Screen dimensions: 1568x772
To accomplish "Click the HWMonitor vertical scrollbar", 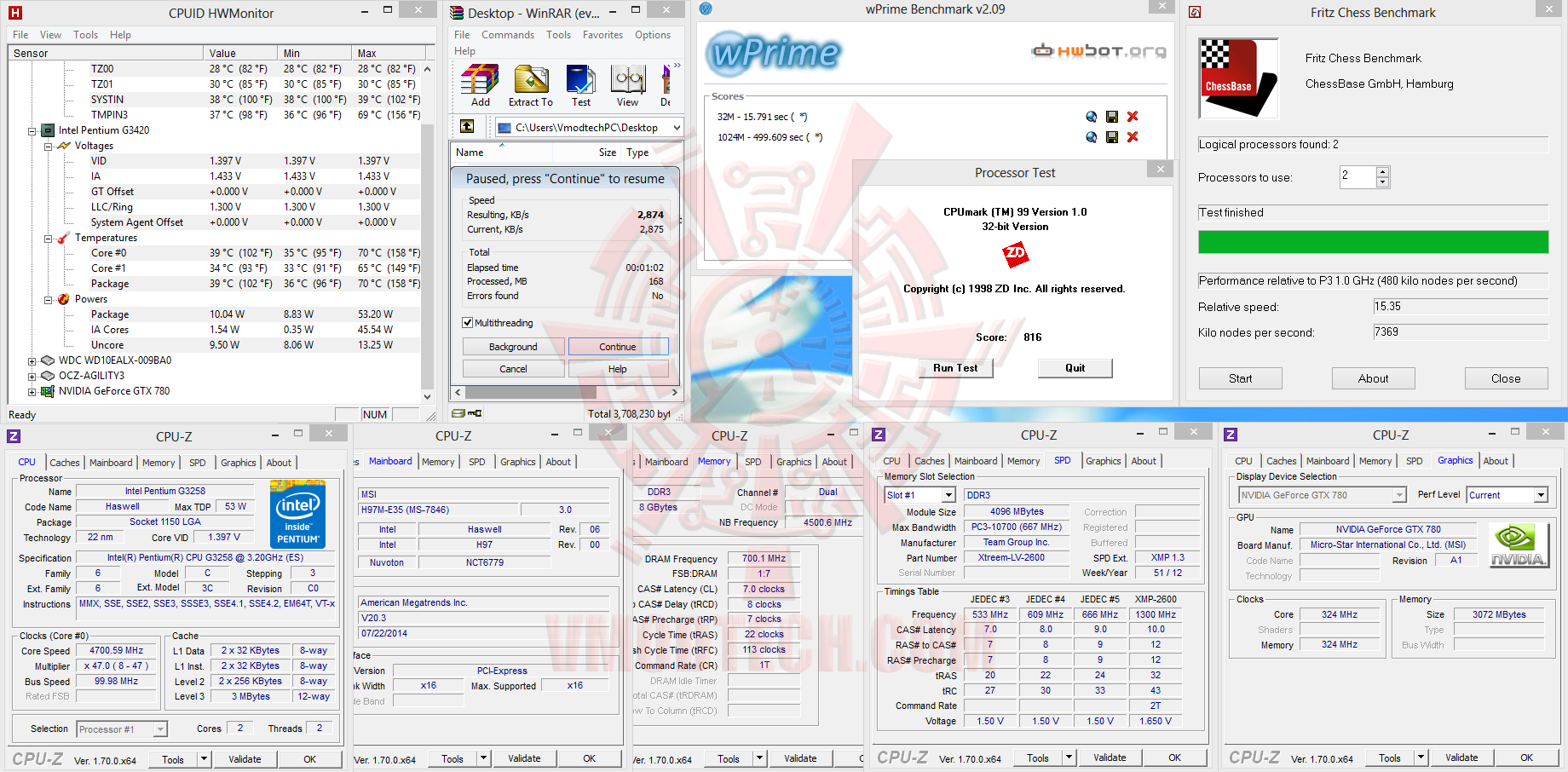I will click(428, 233).
